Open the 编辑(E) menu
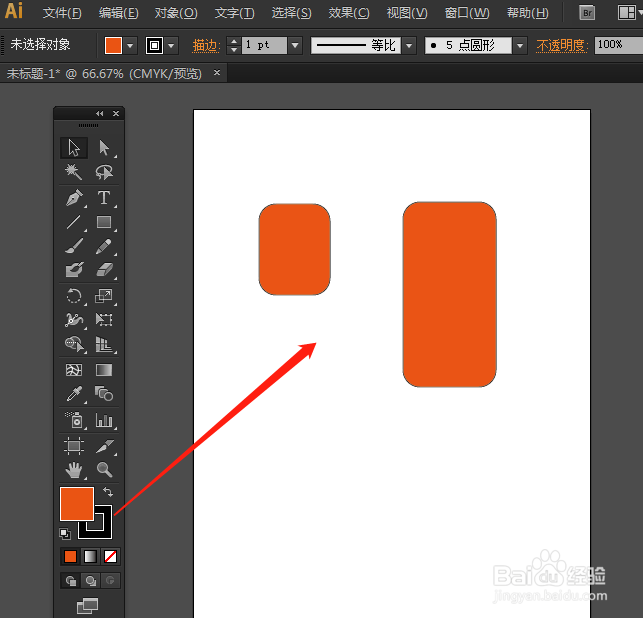This screenshot has width=643, height=618. pyautogui.click(x=119, y=13)
